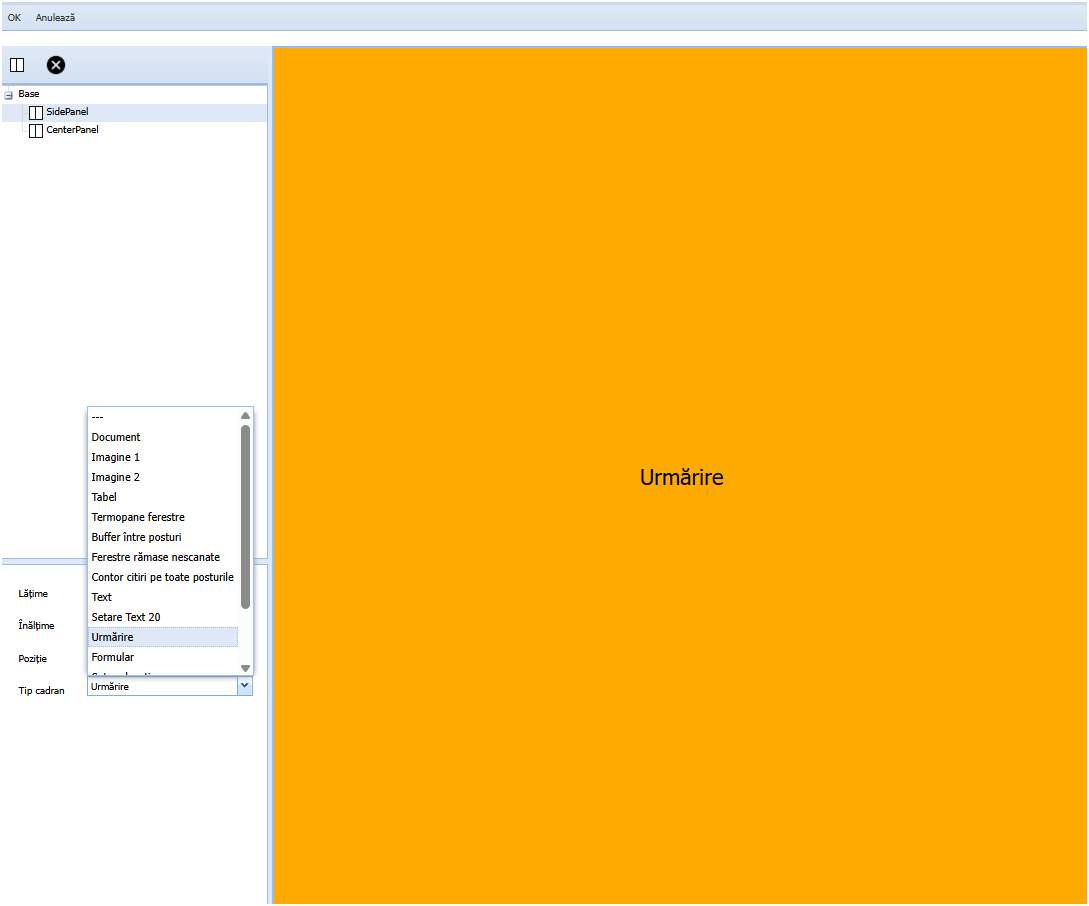Choose Imagine 1 from the list
Image resolution: width=1089 pixels, height=906 pixels.
[163, 458]
